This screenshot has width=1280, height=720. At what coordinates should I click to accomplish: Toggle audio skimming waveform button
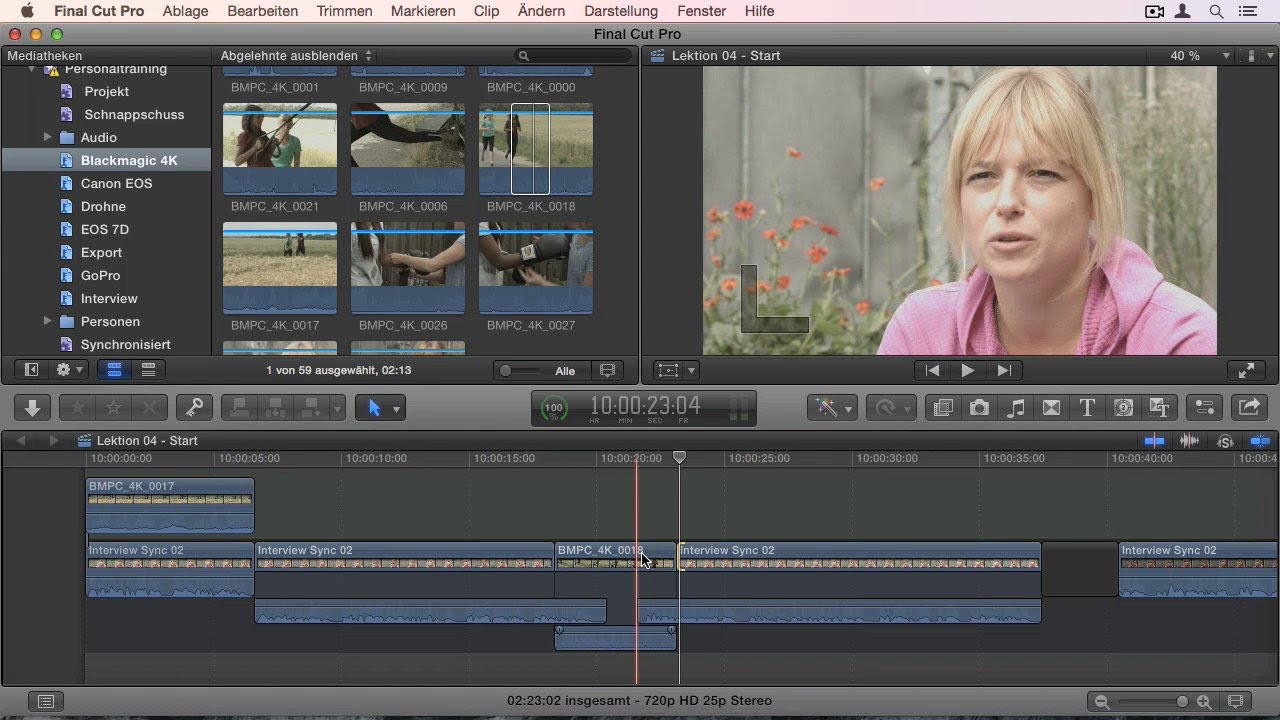(x=1190, y=441)
